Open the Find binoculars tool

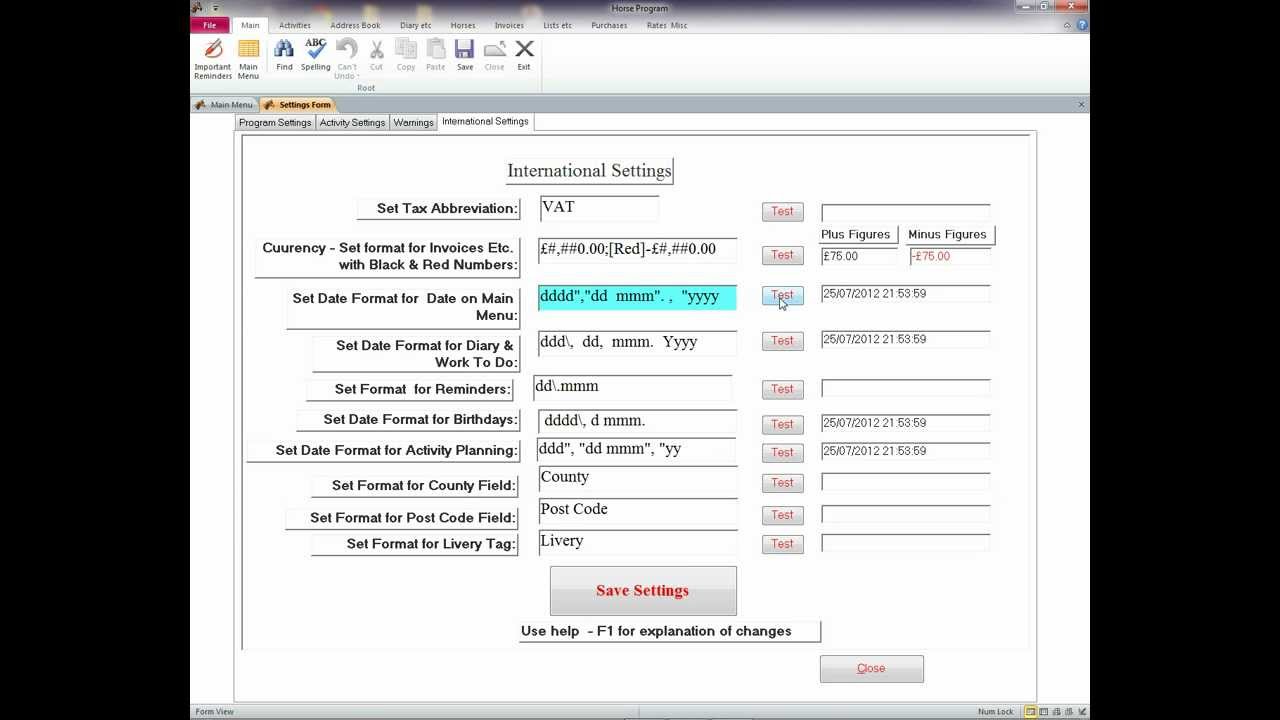(x=284, y=55)
